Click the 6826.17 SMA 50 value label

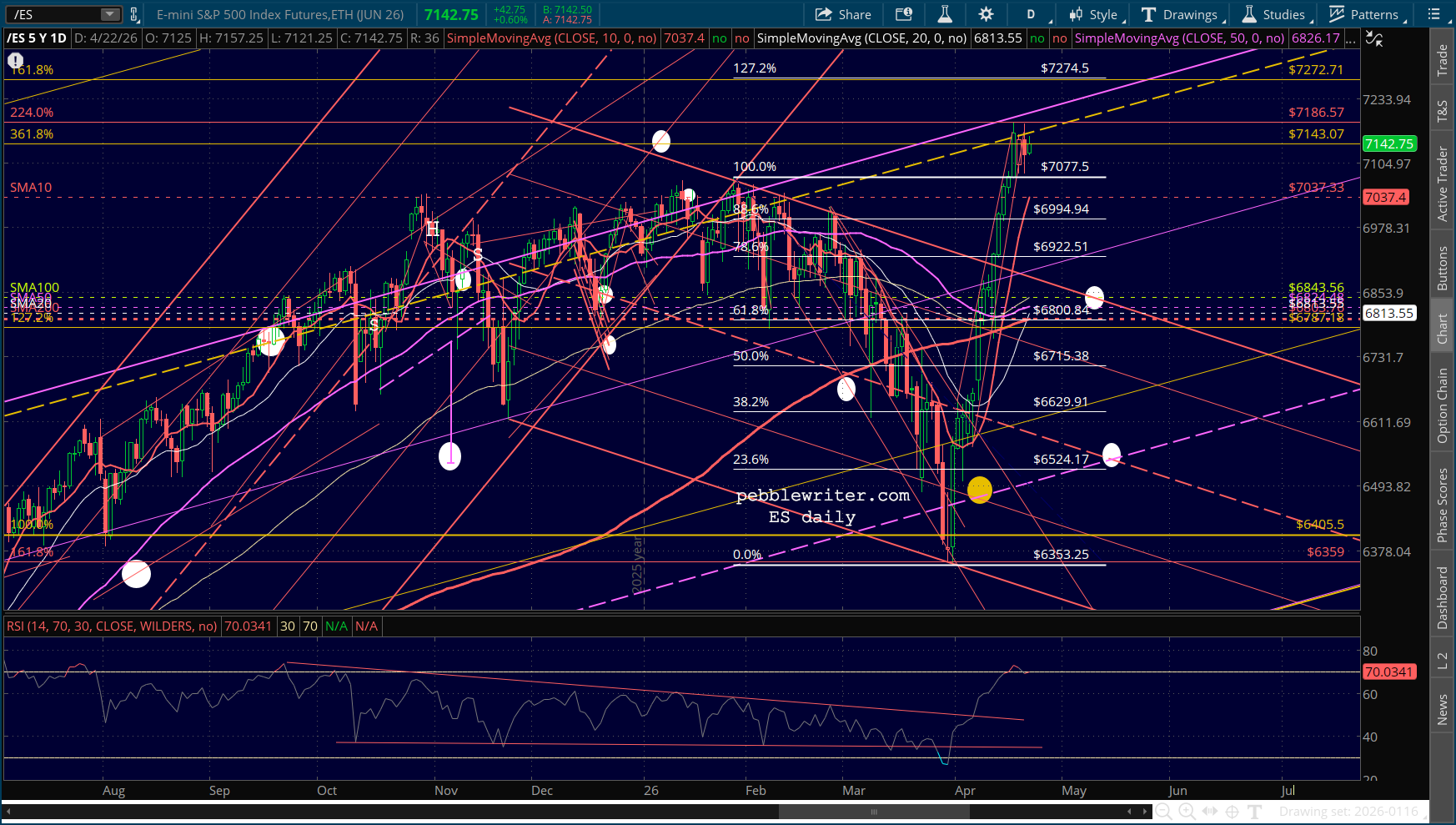[1316, 38]
